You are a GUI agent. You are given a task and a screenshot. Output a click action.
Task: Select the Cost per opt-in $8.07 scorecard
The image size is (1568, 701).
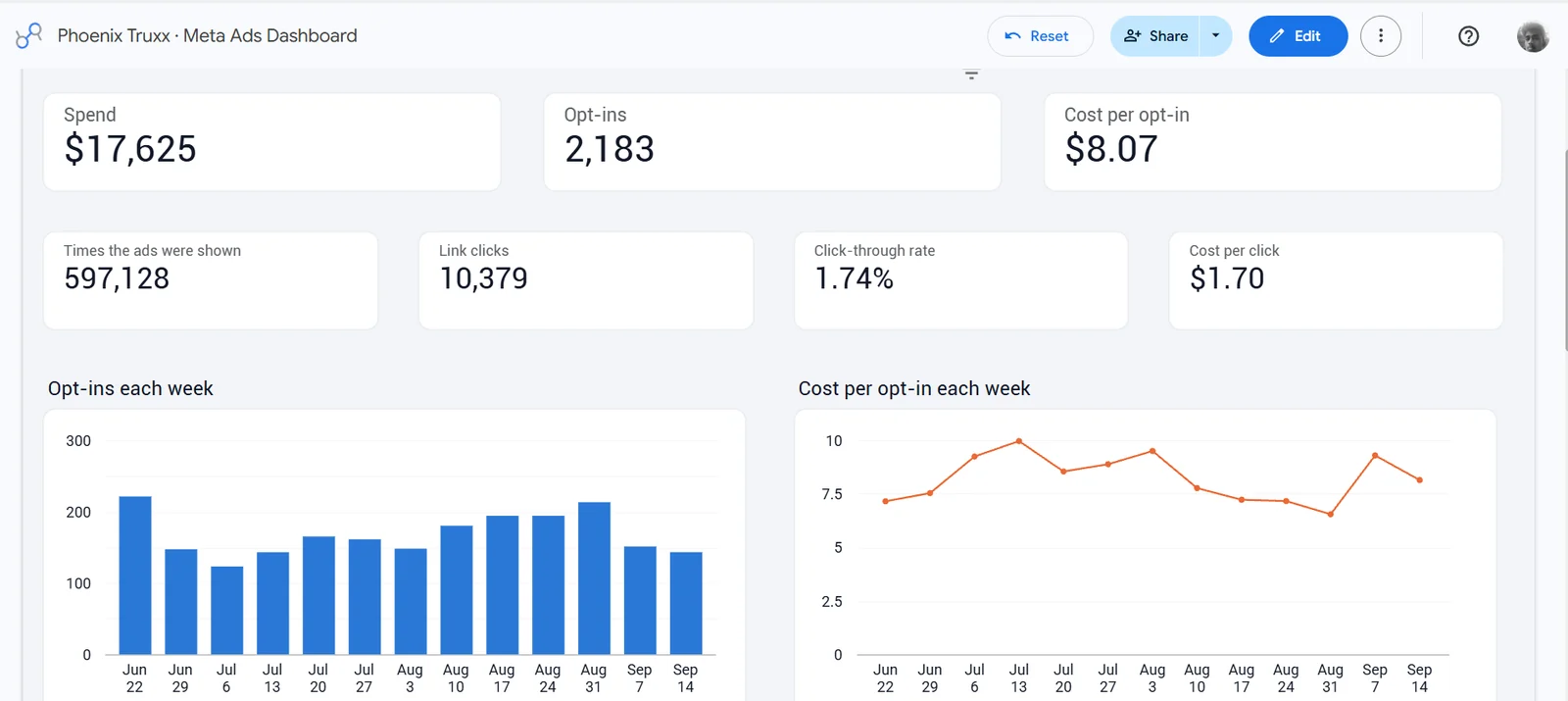(1273, 142)
